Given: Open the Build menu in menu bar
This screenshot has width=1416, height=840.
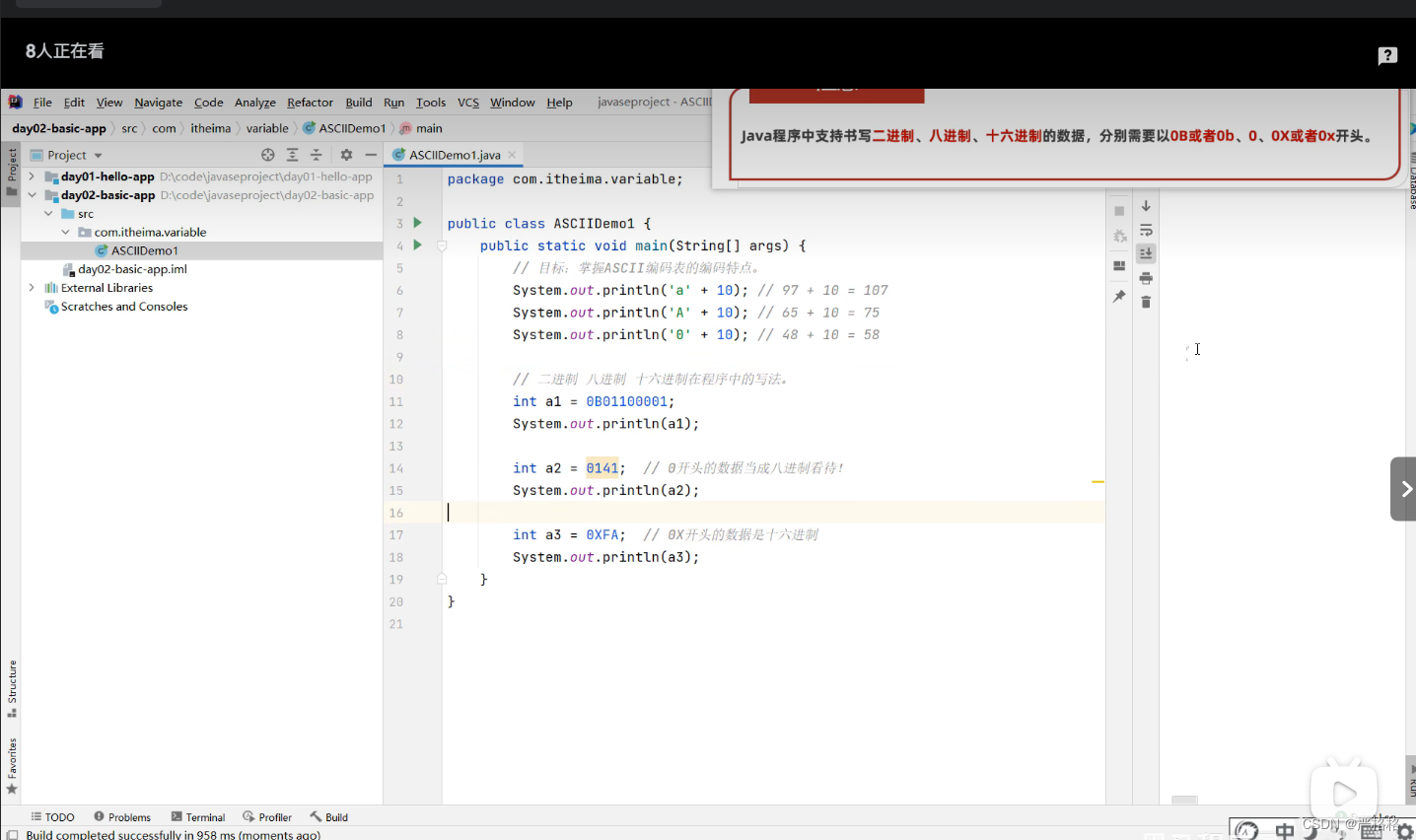Looking at the screenshot, I should click(359, 103).
